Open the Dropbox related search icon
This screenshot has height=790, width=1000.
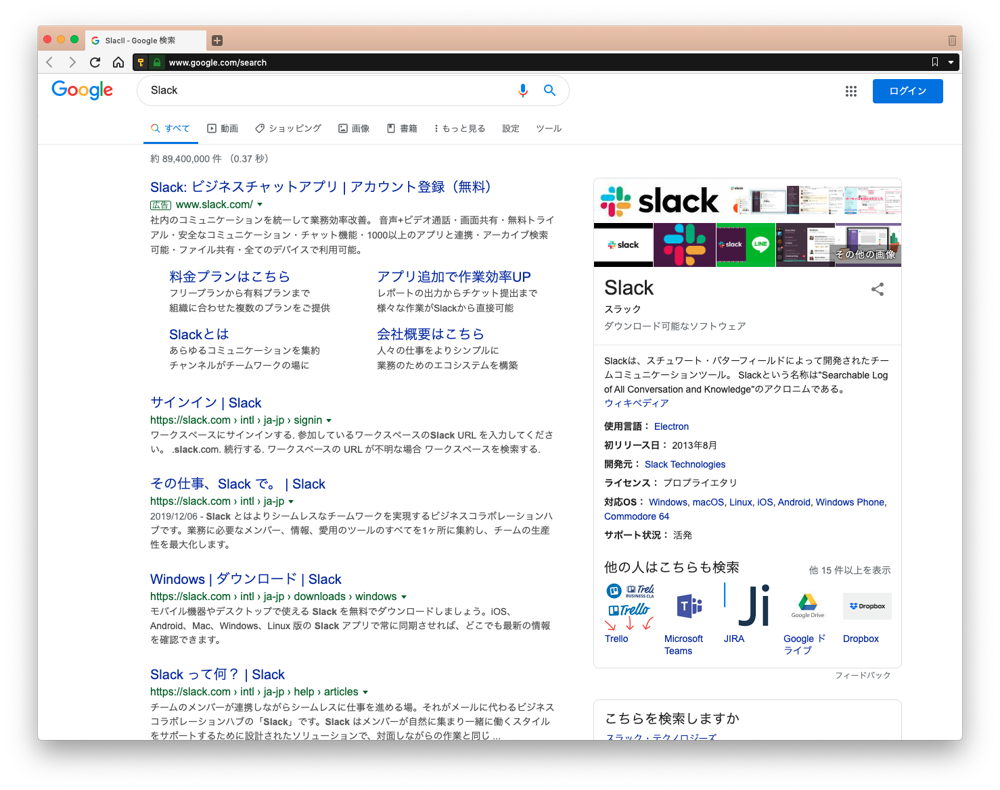[x=867, y=606]
